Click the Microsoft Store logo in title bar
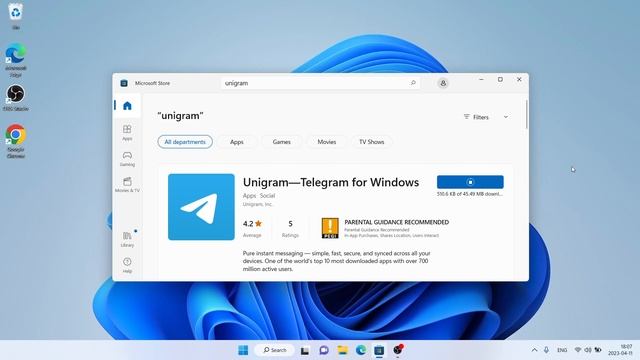The width and height of the screenshot is (640, 360). pos(124,83)
